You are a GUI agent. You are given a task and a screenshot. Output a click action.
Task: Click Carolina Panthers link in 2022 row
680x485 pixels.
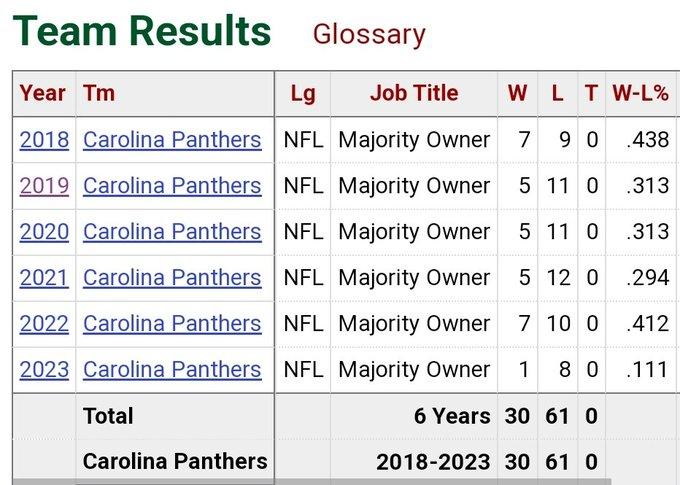pos(172,324)
